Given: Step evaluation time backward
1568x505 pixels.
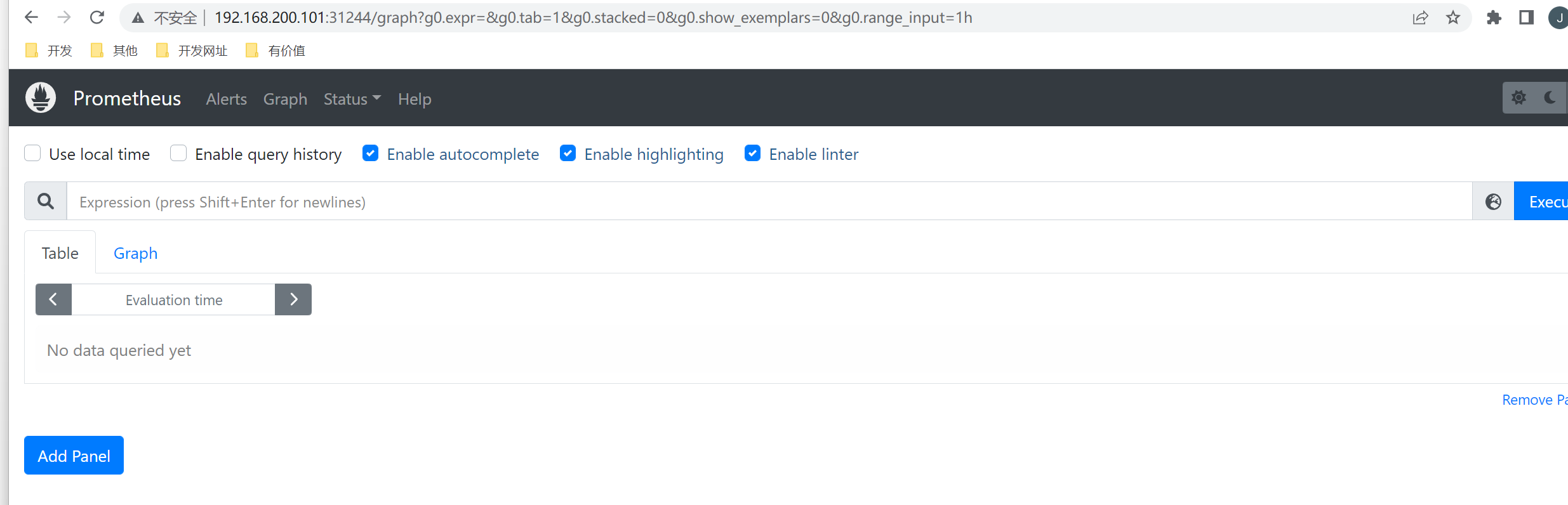Looking at the screenshot, I should [x=53, y=299].
